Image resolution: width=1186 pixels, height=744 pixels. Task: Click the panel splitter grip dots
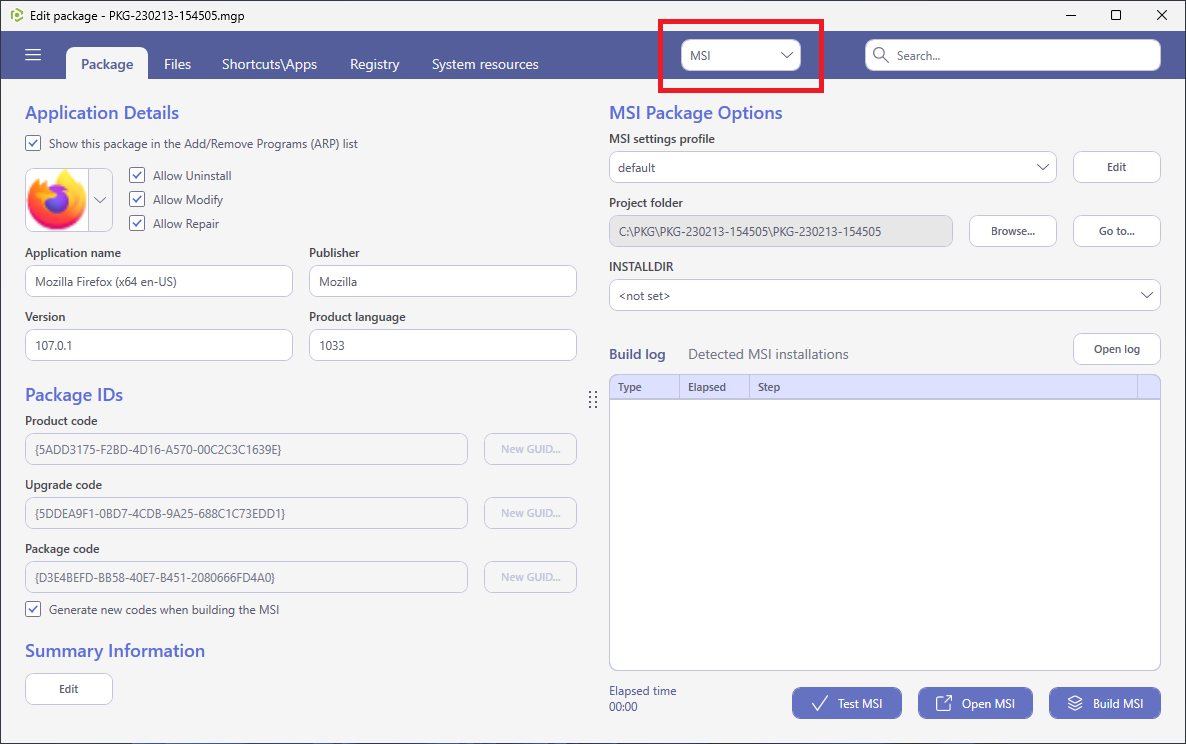click(x=593, y=400)
